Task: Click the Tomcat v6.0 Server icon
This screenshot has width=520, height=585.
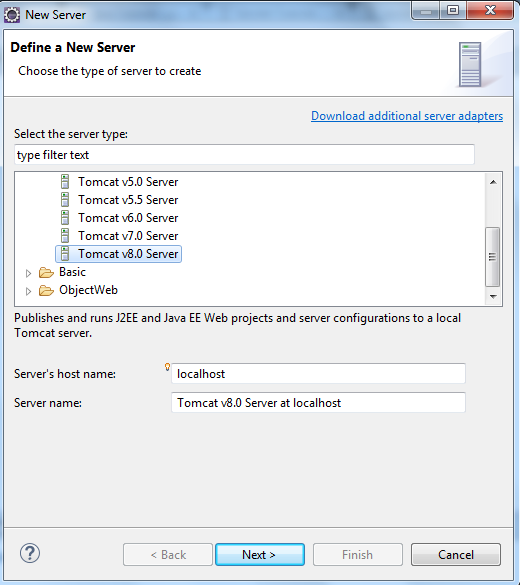Action: 65,218
